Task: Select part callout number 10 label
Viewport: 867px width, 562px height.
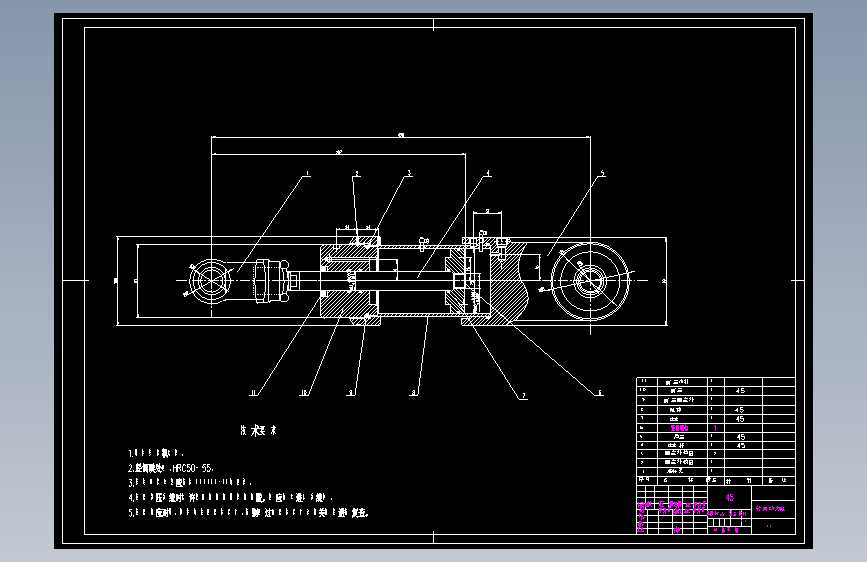Action: tap(304, 393)
